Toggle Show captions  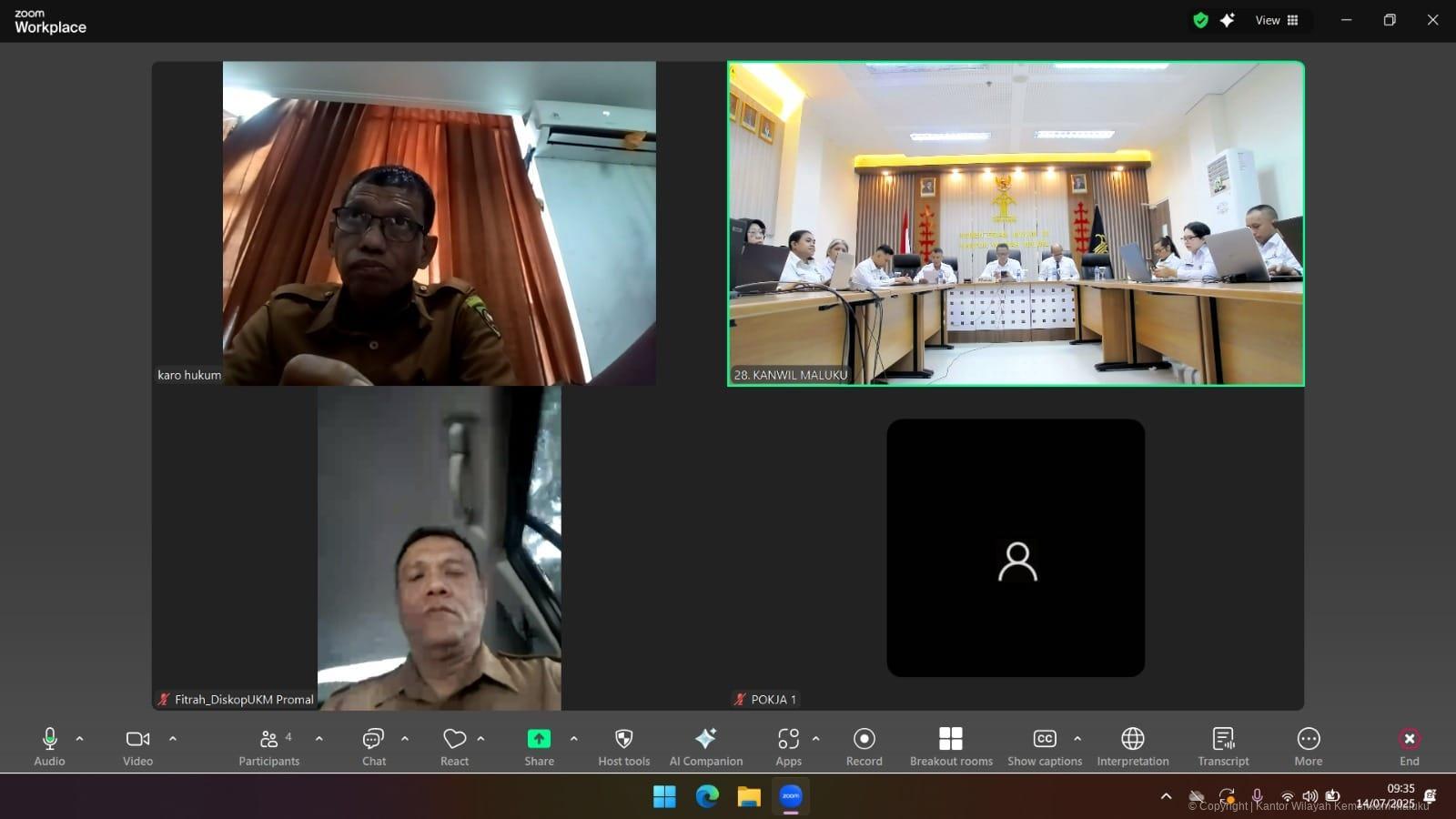tap(1044, 746)
